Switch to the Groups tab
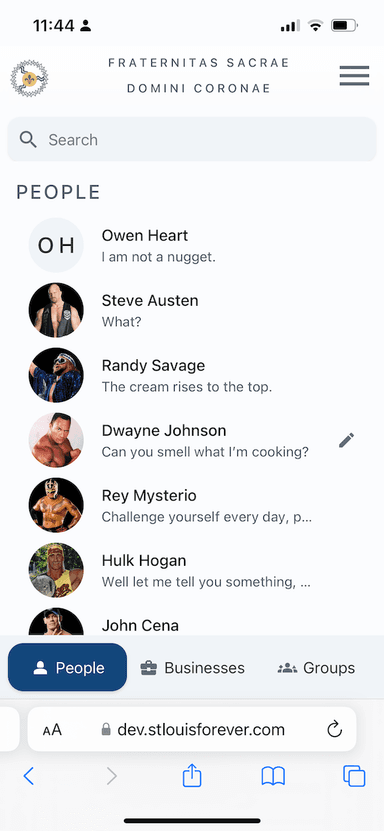 click(316, 668)
